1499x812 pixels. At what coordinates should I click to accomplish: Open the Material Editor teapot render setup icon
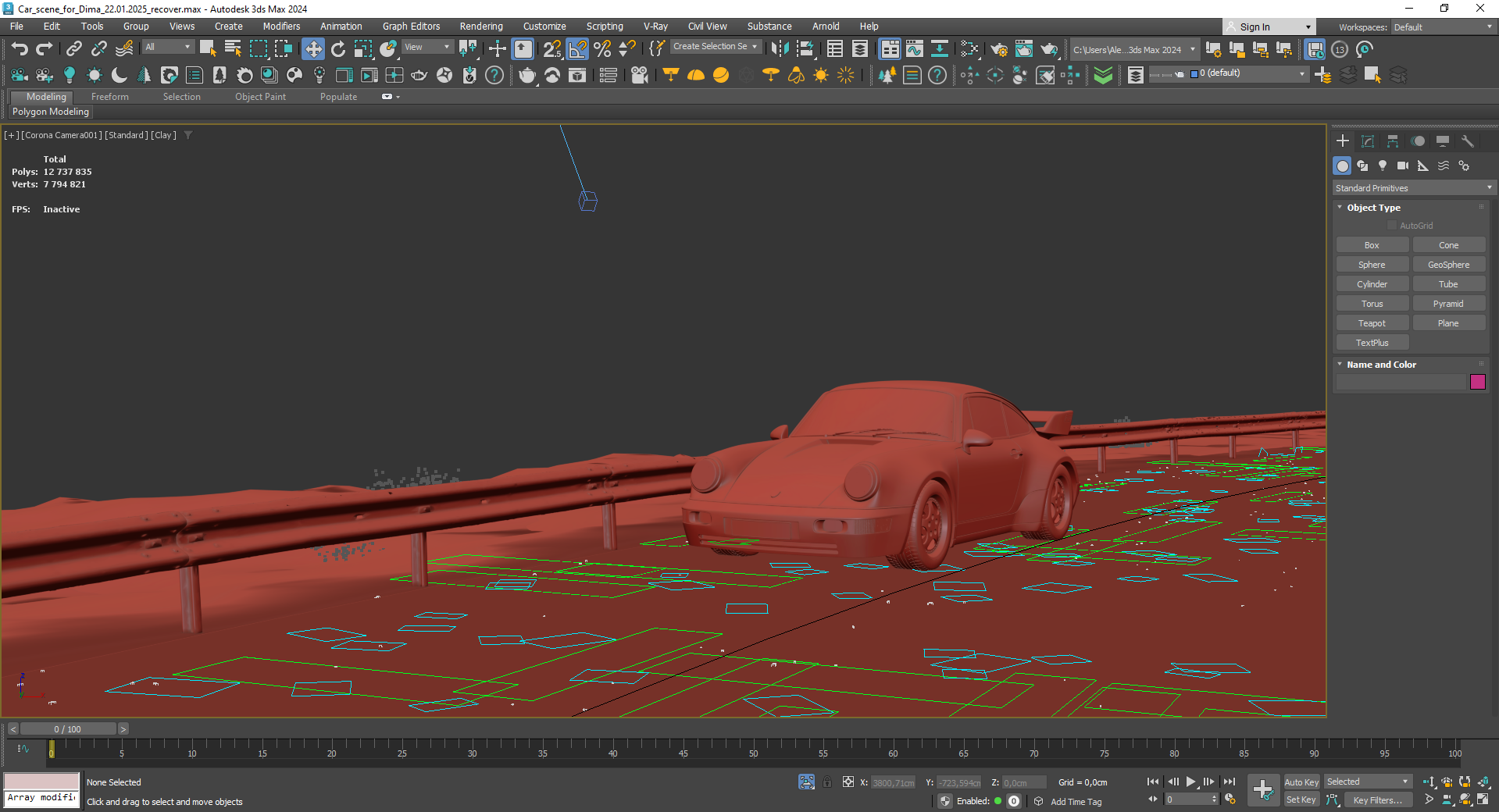coord(998,49)
